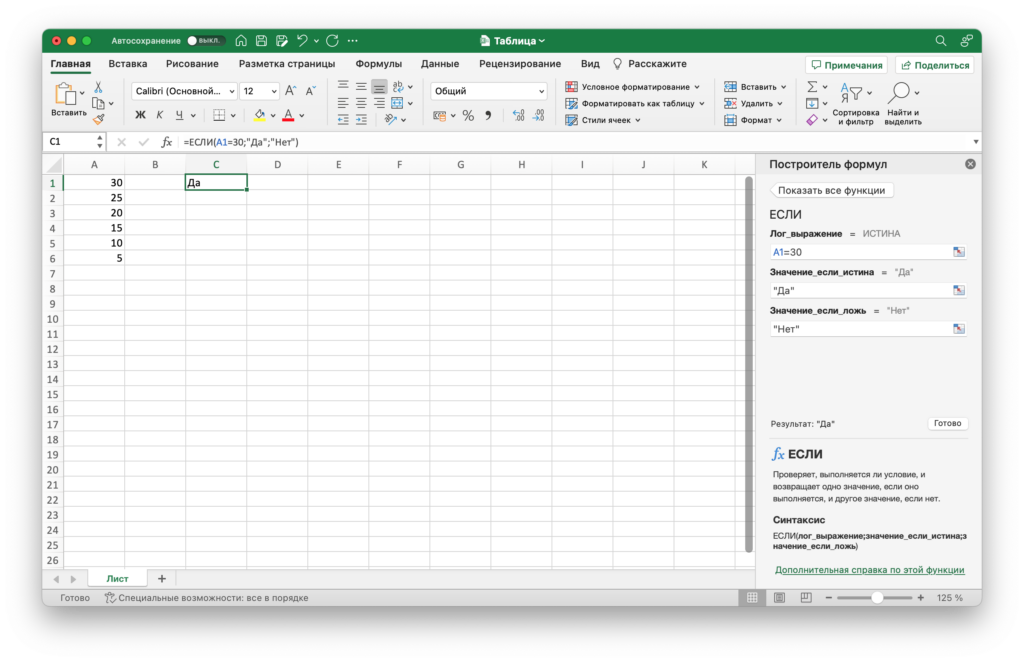This screenshot has height=662, width=1024.
Task: Click the Готово button in formula builder
Action: (x=947, y=423)
